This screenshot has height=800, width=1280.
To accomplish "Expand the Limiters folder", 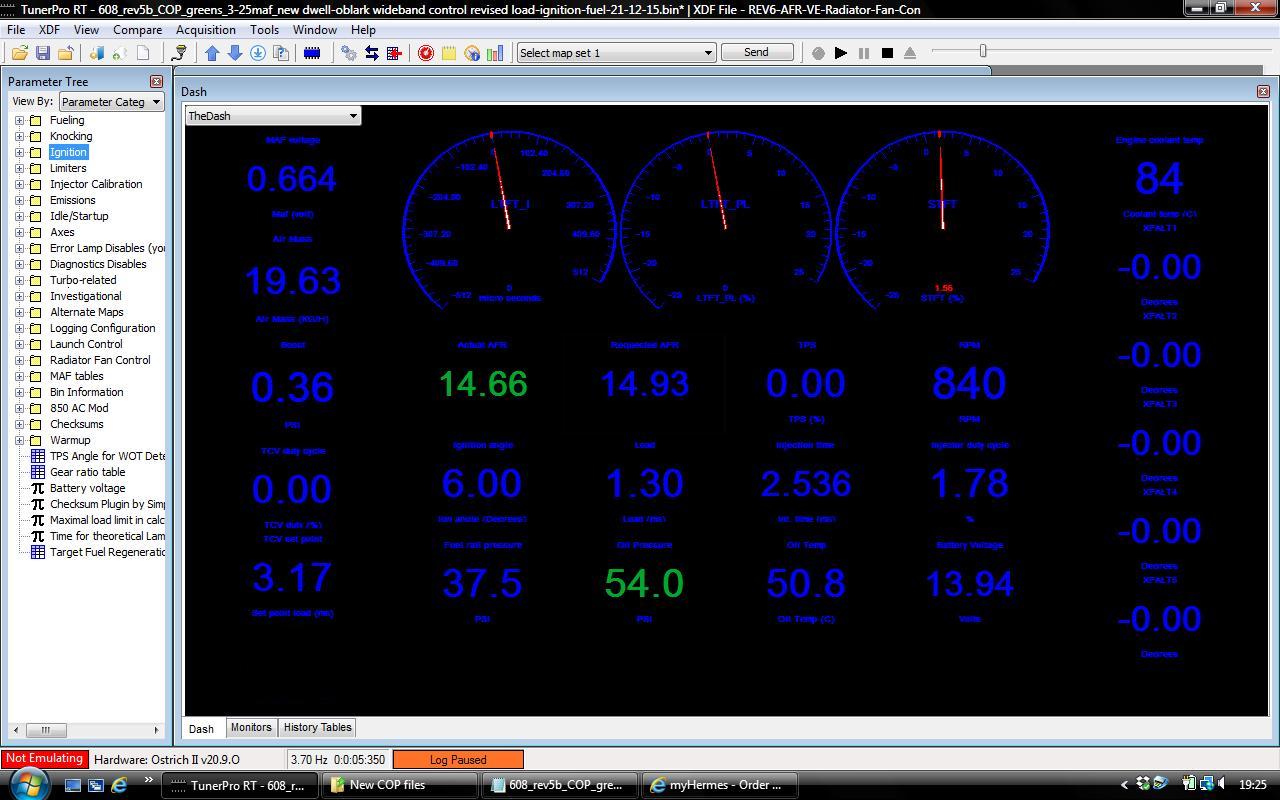I will point(19,168).
